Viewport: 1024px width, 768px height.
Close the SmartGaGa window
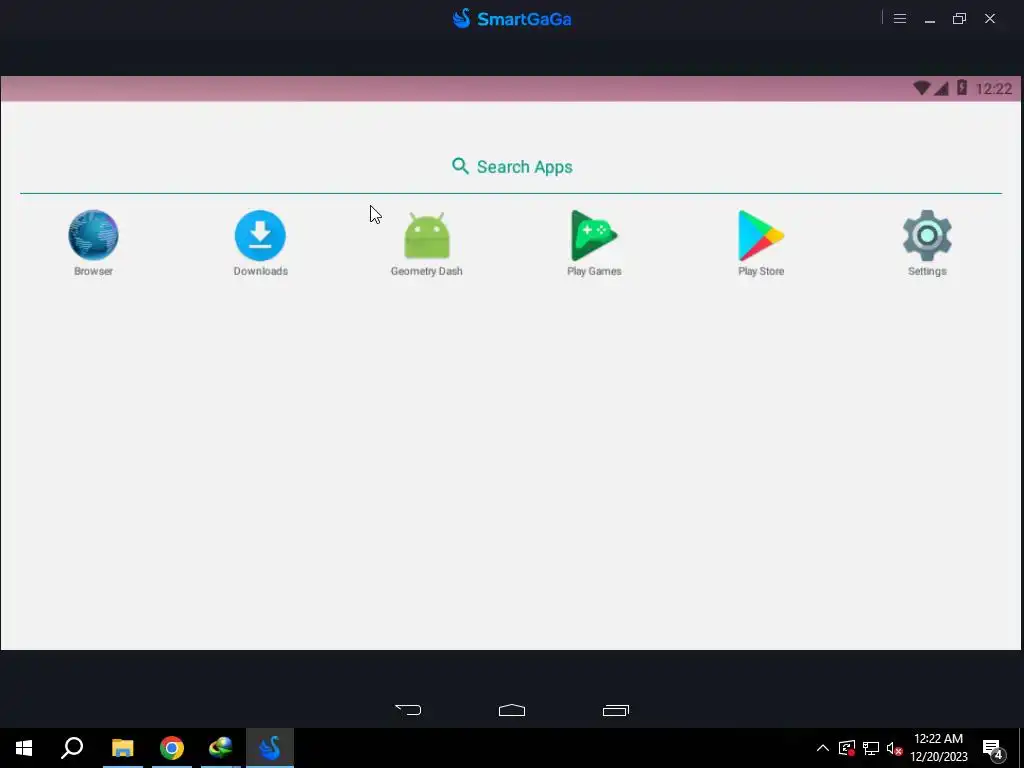pyautogui.click(x=990, y=19)
